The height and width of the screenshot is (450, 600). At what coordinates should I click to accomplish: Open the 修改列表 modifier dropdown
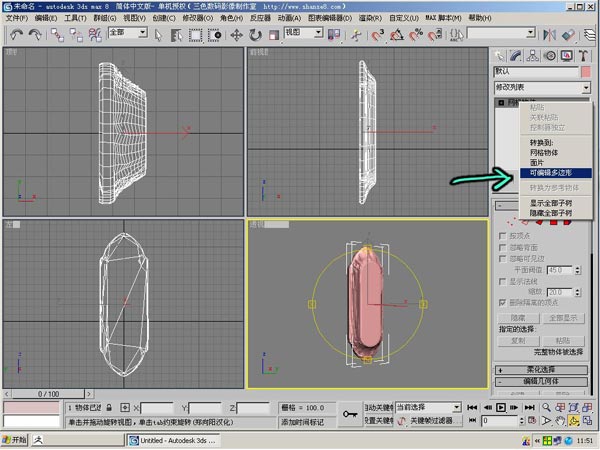pos(542,88)
